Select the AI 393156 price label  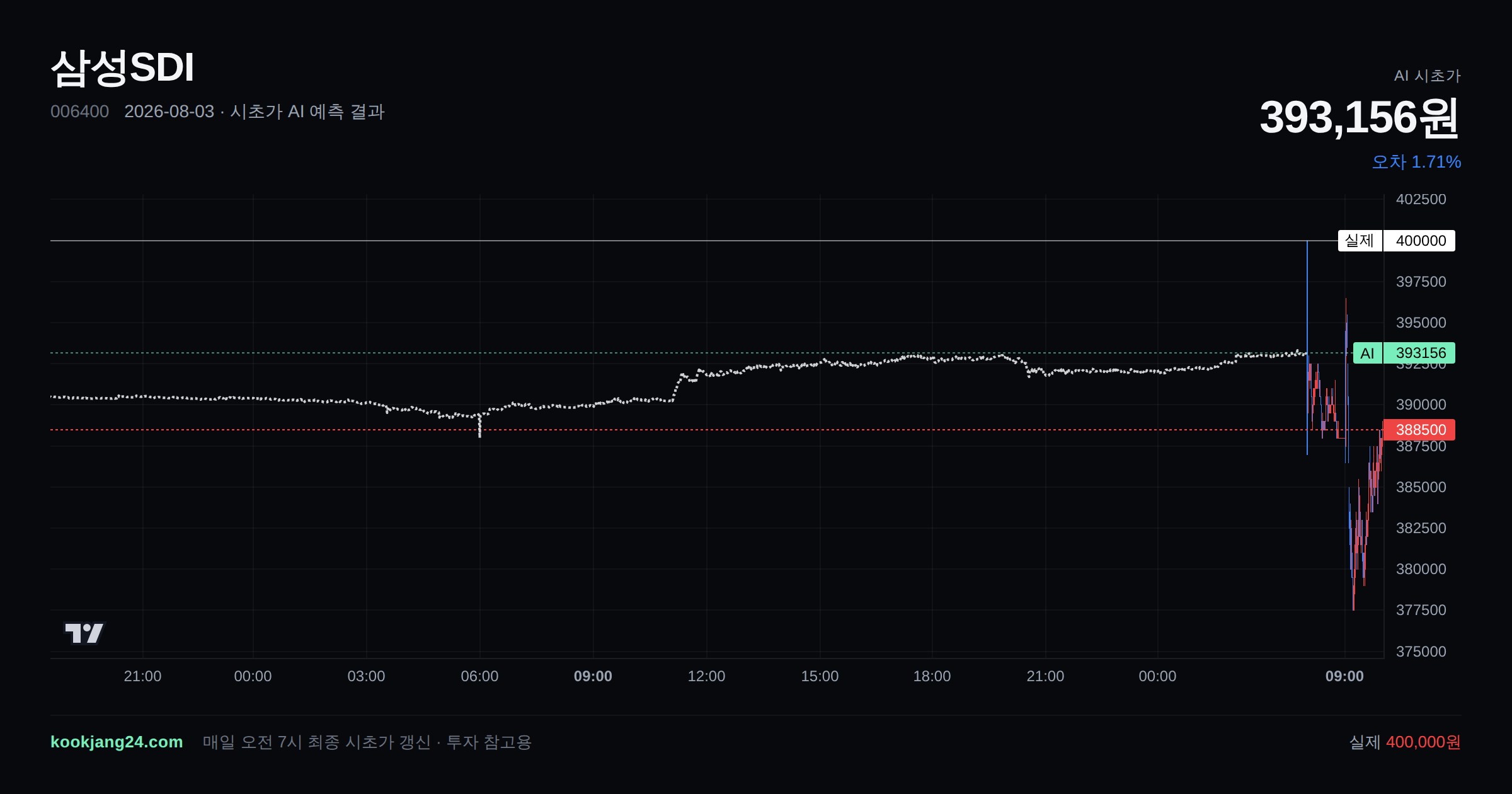(x=1404, y=353)
